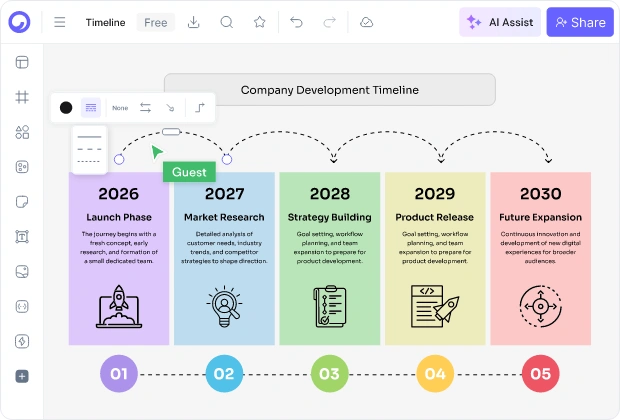Click connector start handle above 2026

119,159
